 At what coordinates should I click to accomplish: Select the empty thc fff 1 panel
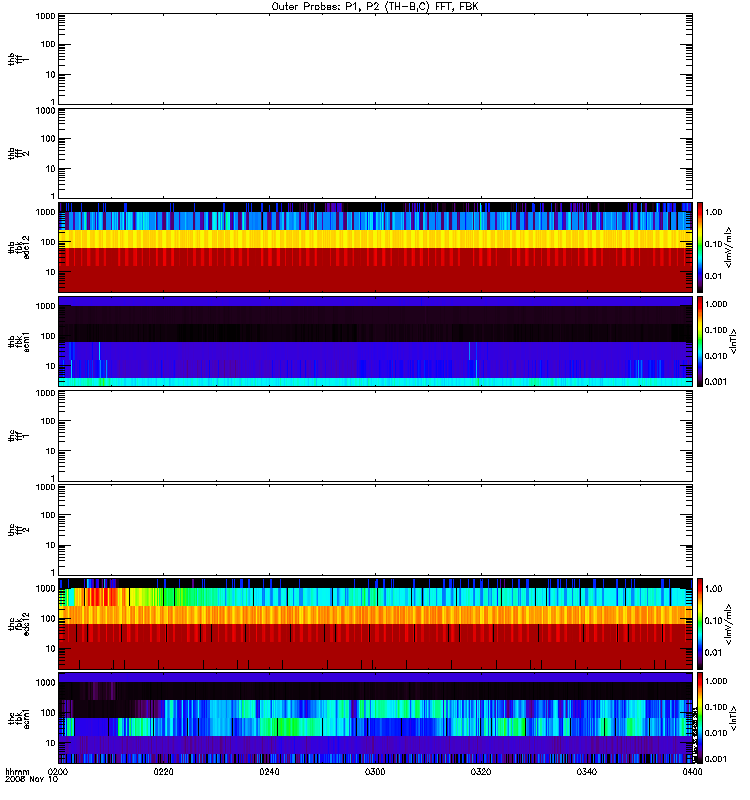(x=375, y=436)
